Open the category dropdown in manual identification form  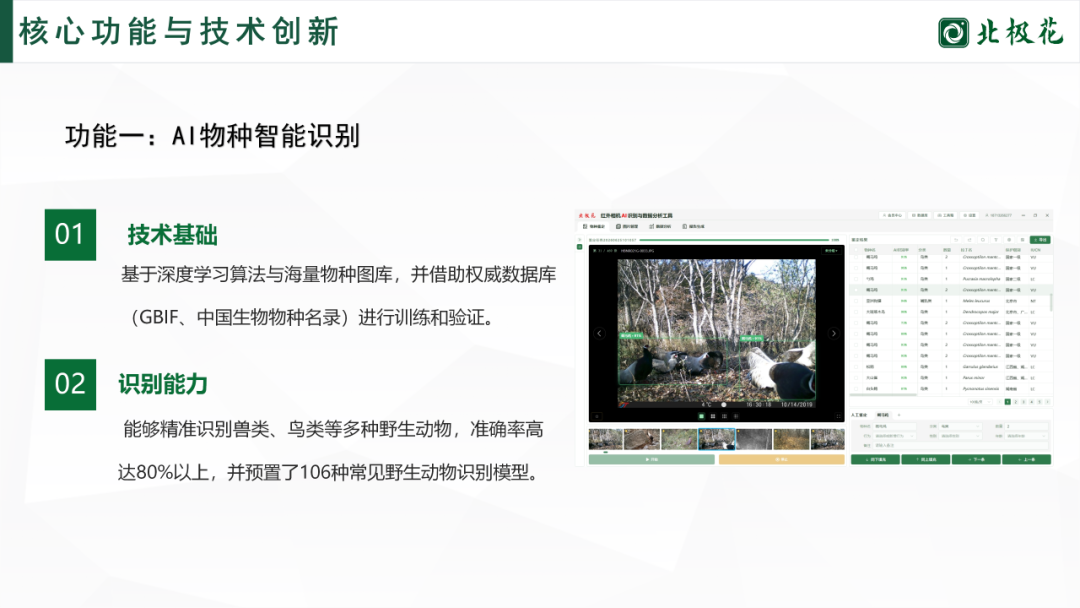pos(960,426)
